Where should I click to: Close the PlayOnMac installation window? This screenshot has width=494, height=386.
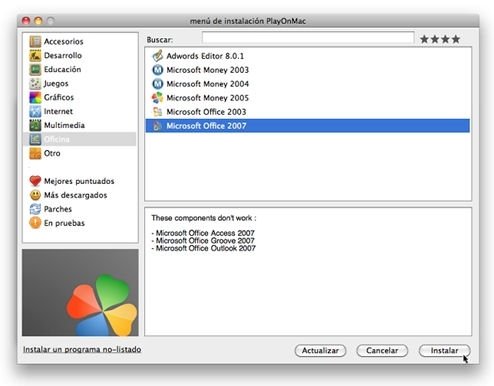point(26,21)
